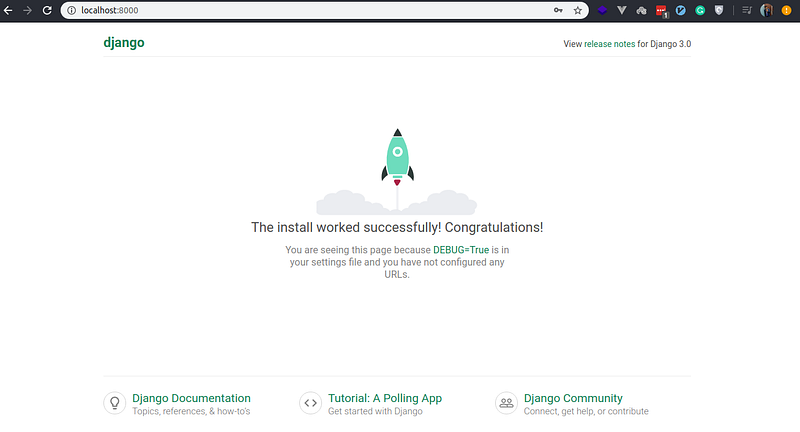Open the purple stacked layers extension
The height and width of the screenshot is (432, 800).
point(603,10)
